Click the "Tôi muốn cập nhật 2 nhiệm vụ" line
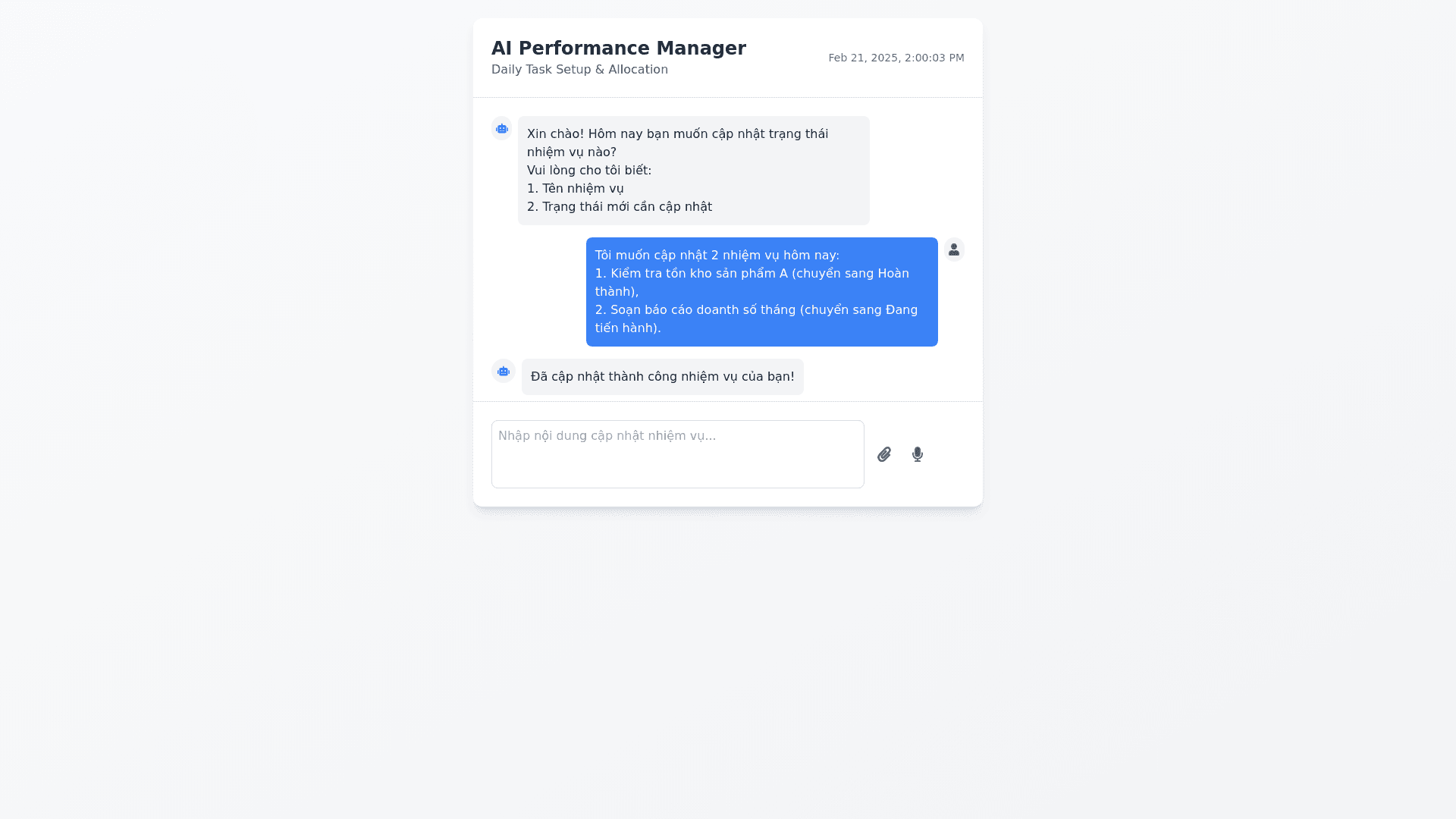Viewport: 1456px width, 819px height. [717, 256]
